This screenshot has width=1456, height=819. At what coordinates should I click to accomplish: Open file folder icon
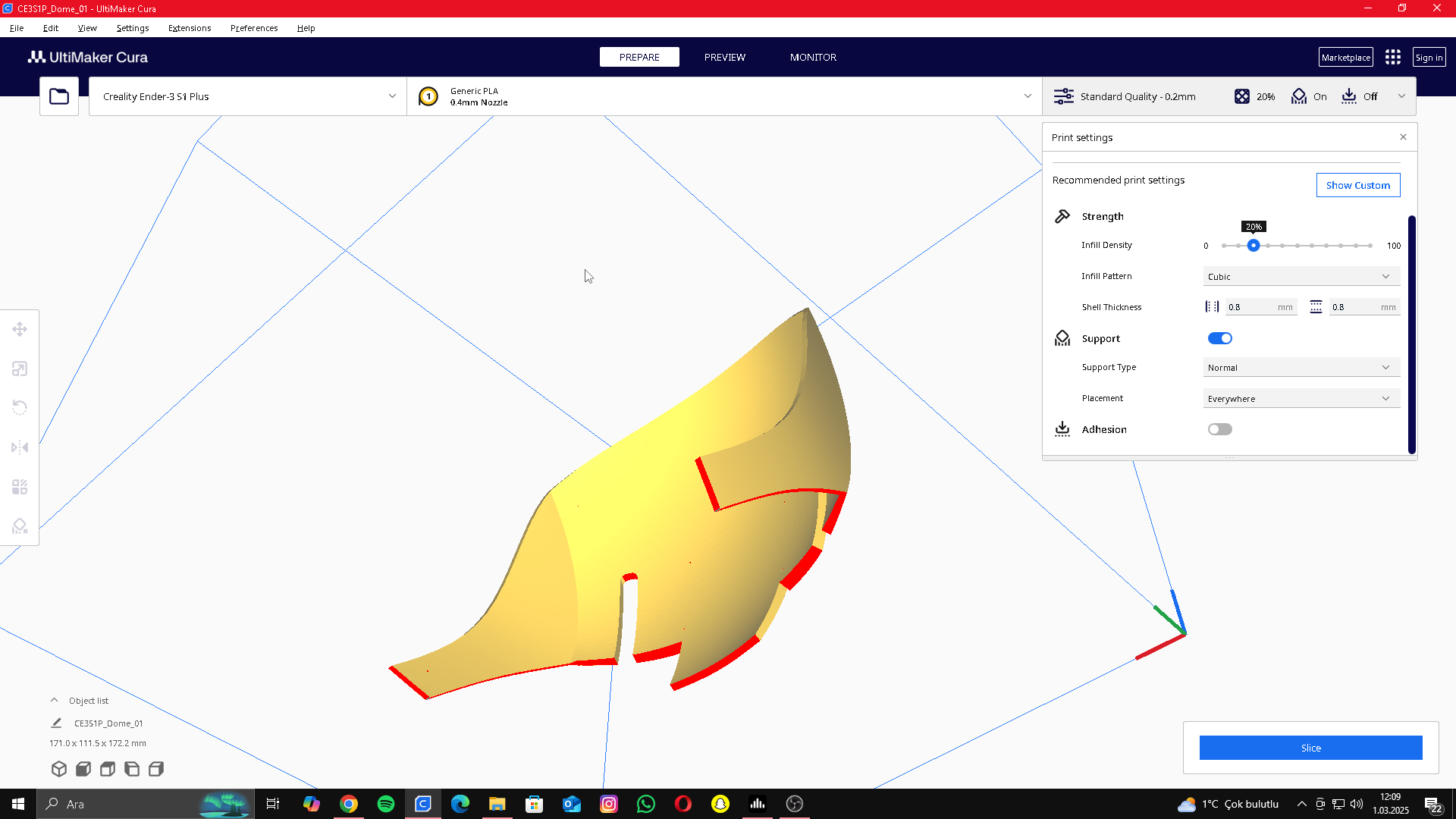(59, 96)
